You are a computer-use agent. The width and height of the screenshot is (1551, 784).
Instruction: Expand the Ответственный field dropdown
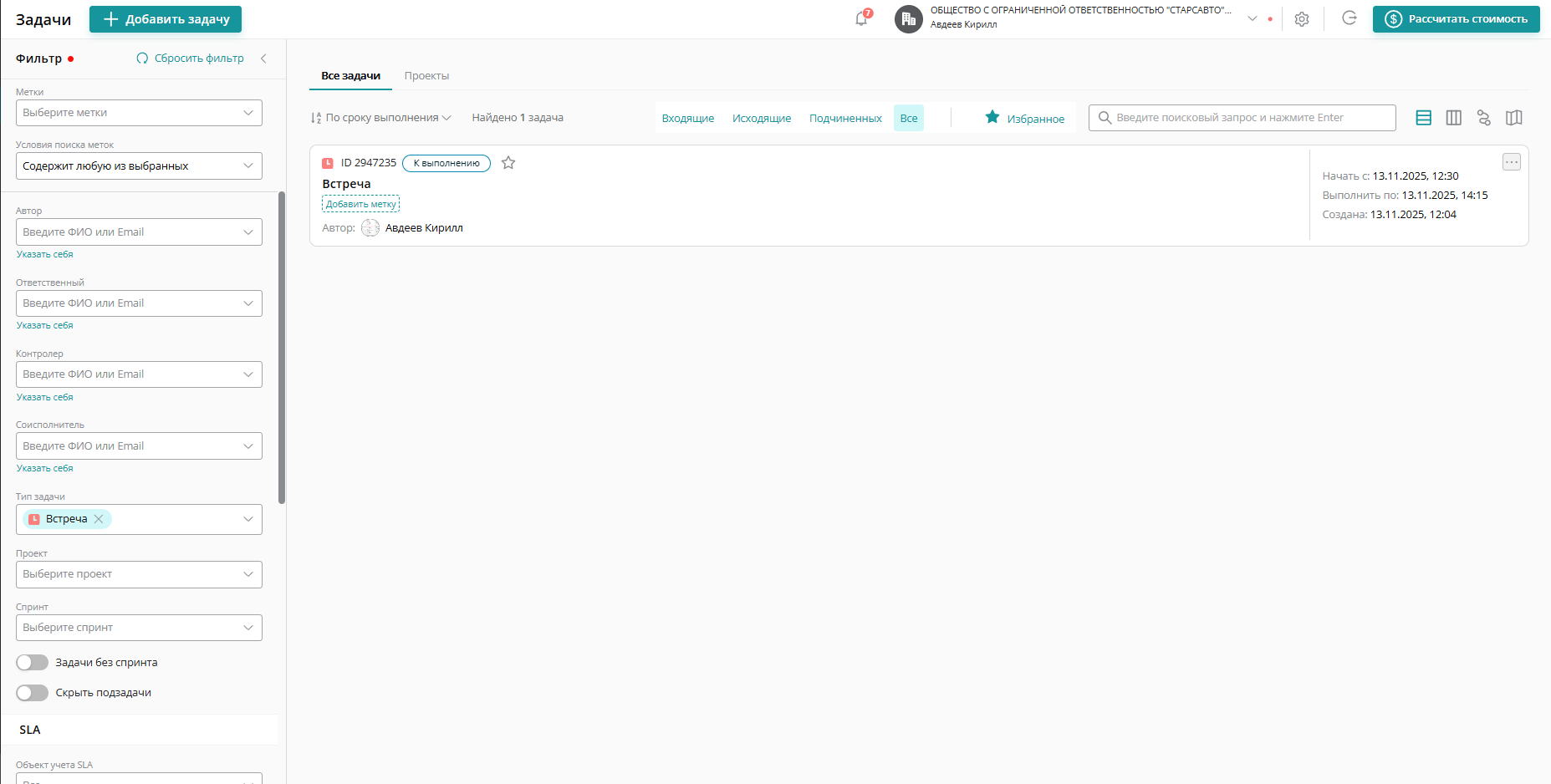click(248, 303)
